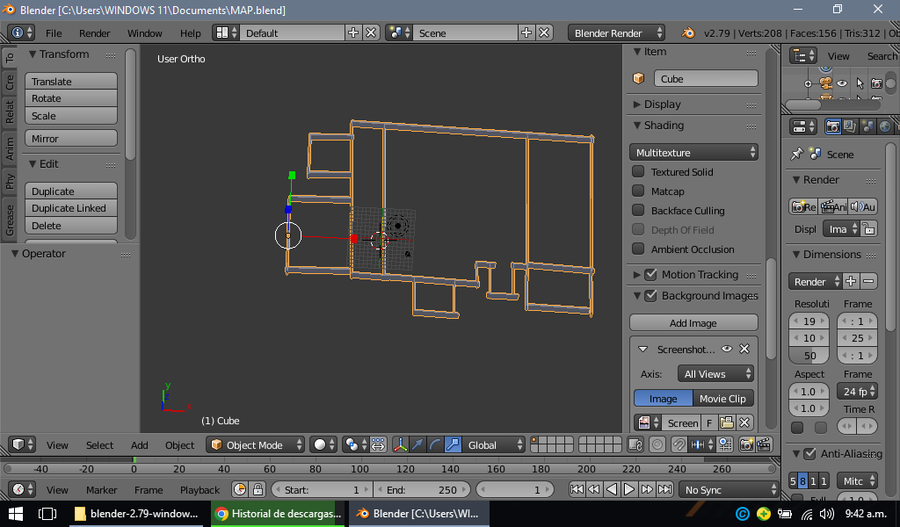900x527 pixels.
Task: Toggle the 3D manipulator widget icon
Action: [401, 444]
